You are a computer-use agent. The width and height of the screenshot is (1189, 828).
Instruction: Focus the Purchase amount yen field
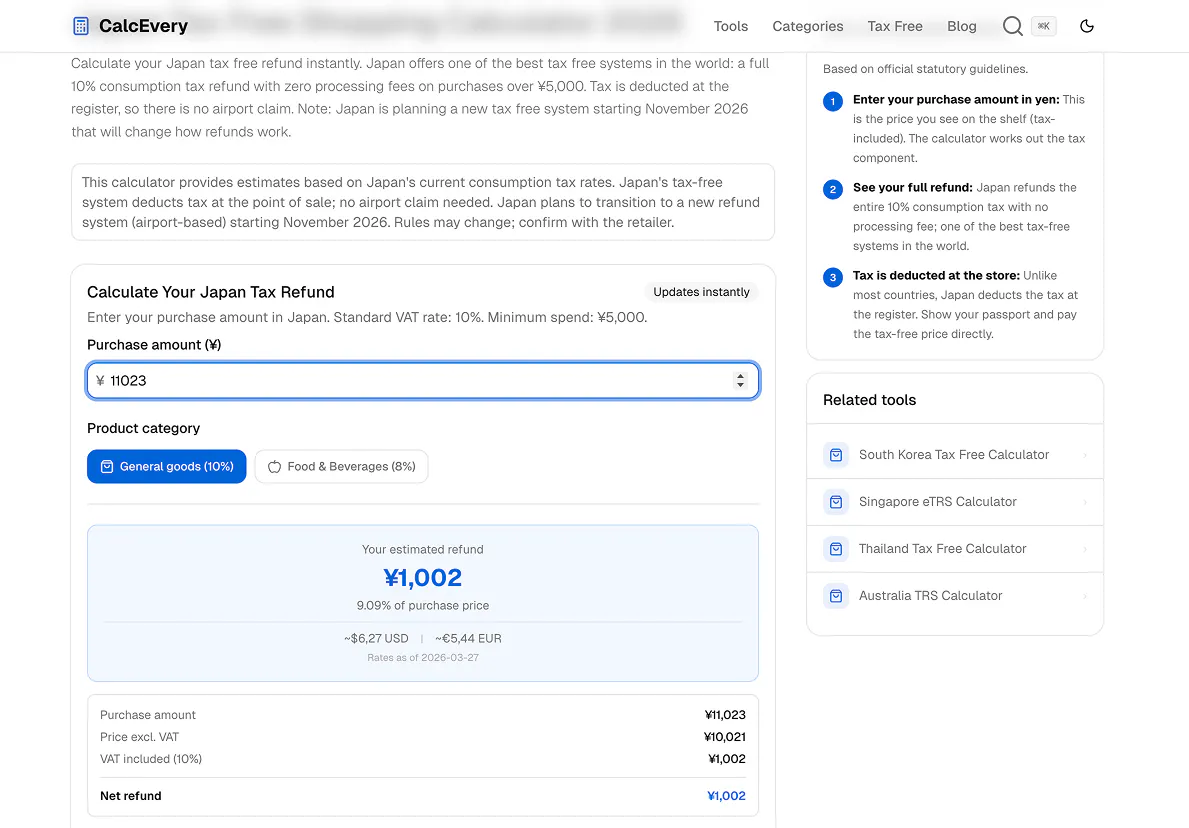pos(422,381)
